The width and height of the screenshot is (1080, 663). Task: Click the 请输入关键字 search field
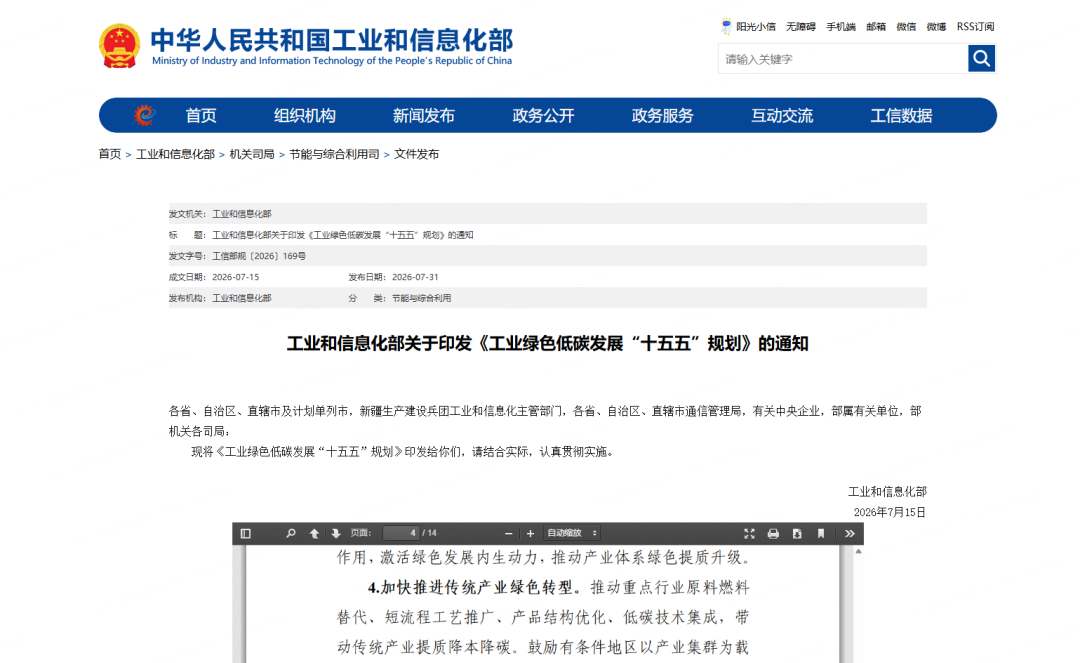point(843,59)
